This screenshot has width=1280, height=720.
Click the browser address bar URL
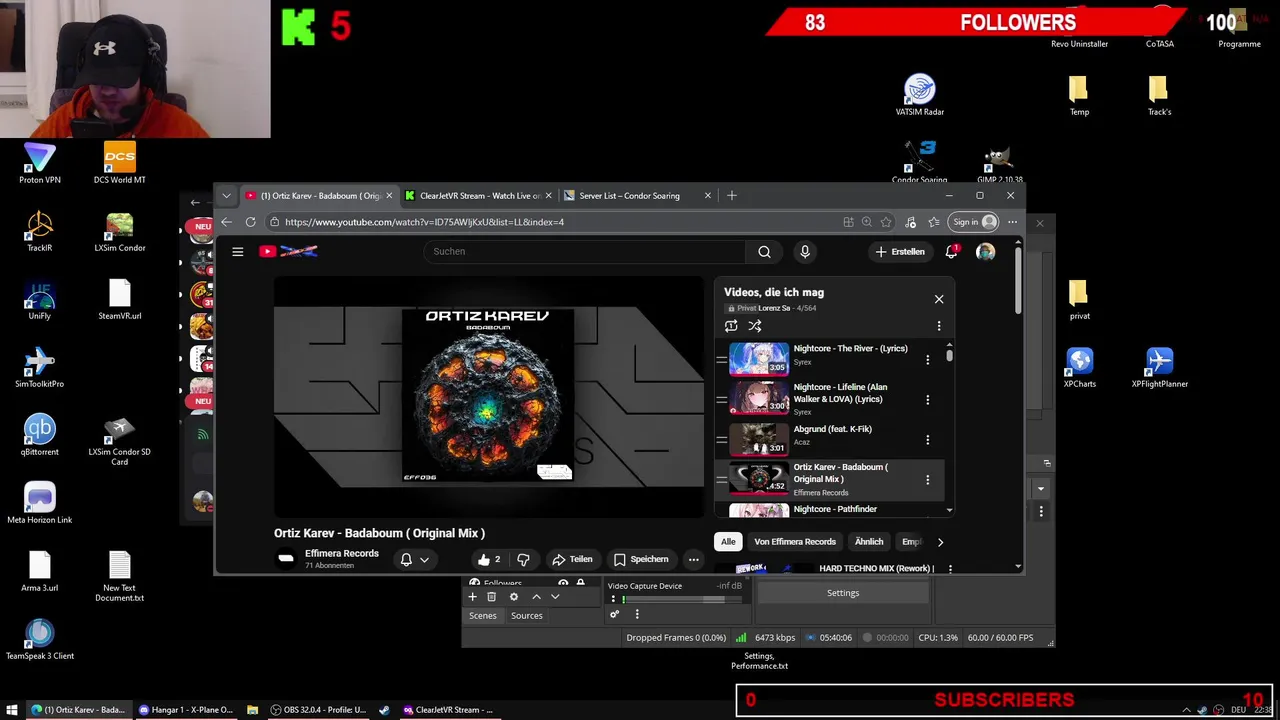tap(424, 222)
